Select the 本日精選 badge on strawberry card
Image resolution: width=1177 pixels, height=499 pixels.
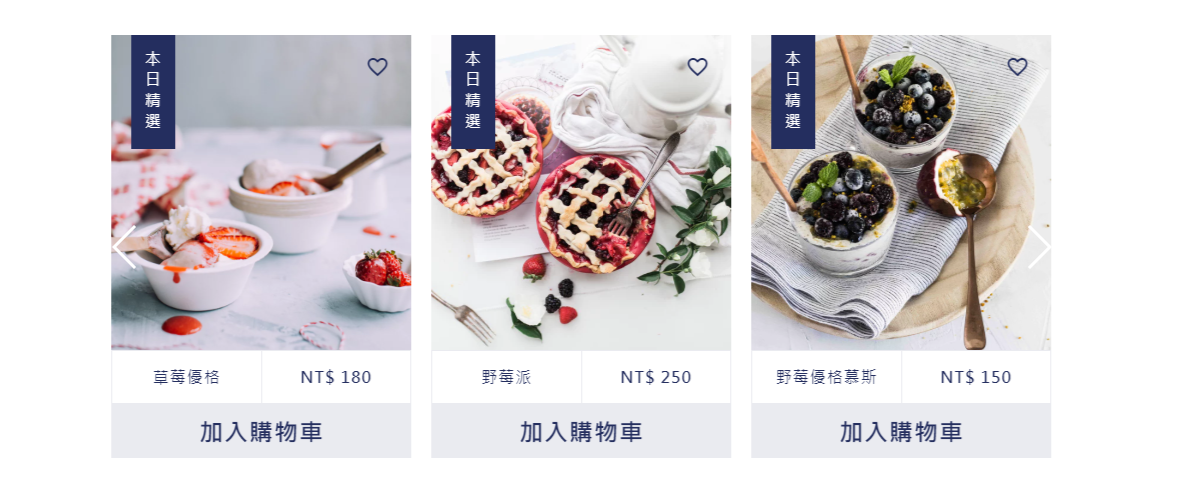[153, 92]
